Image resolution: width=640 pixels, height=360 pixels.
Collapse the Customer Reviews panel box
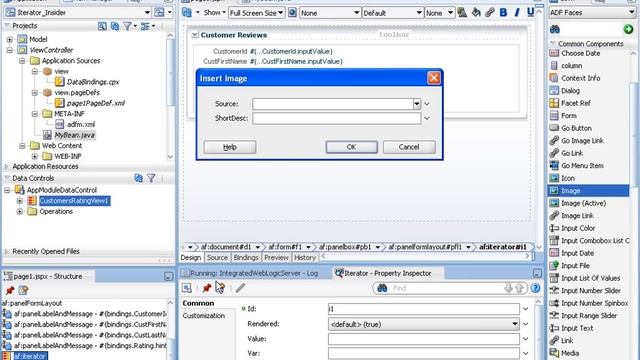(x=195, y=35)
